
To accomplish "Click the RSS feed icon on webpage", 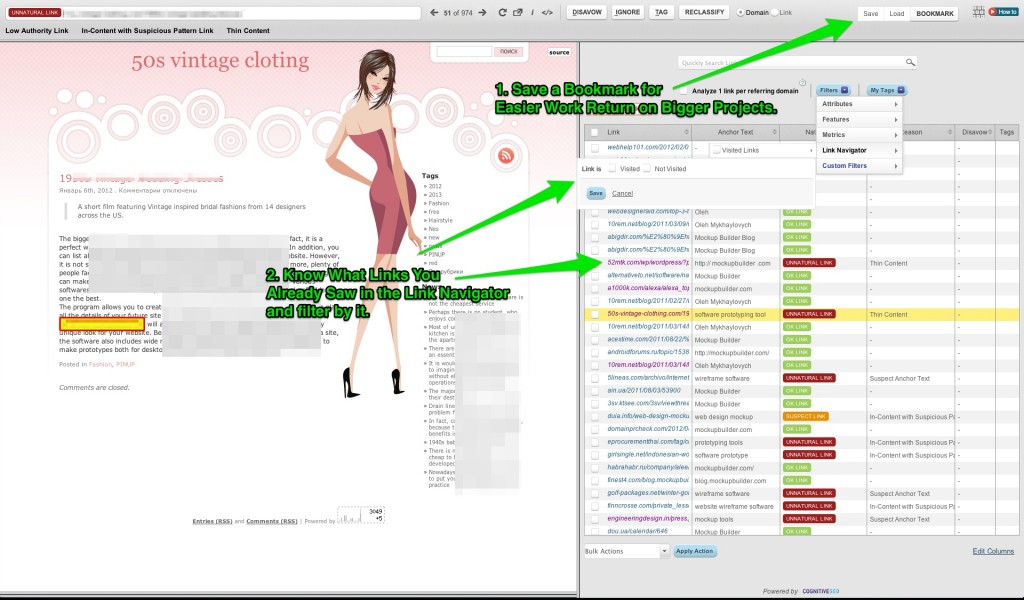I will point(505,155).
